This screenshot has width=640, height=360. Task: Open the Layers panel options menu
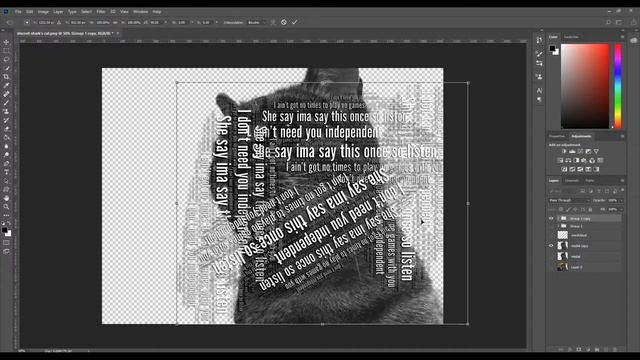[622, 180]
